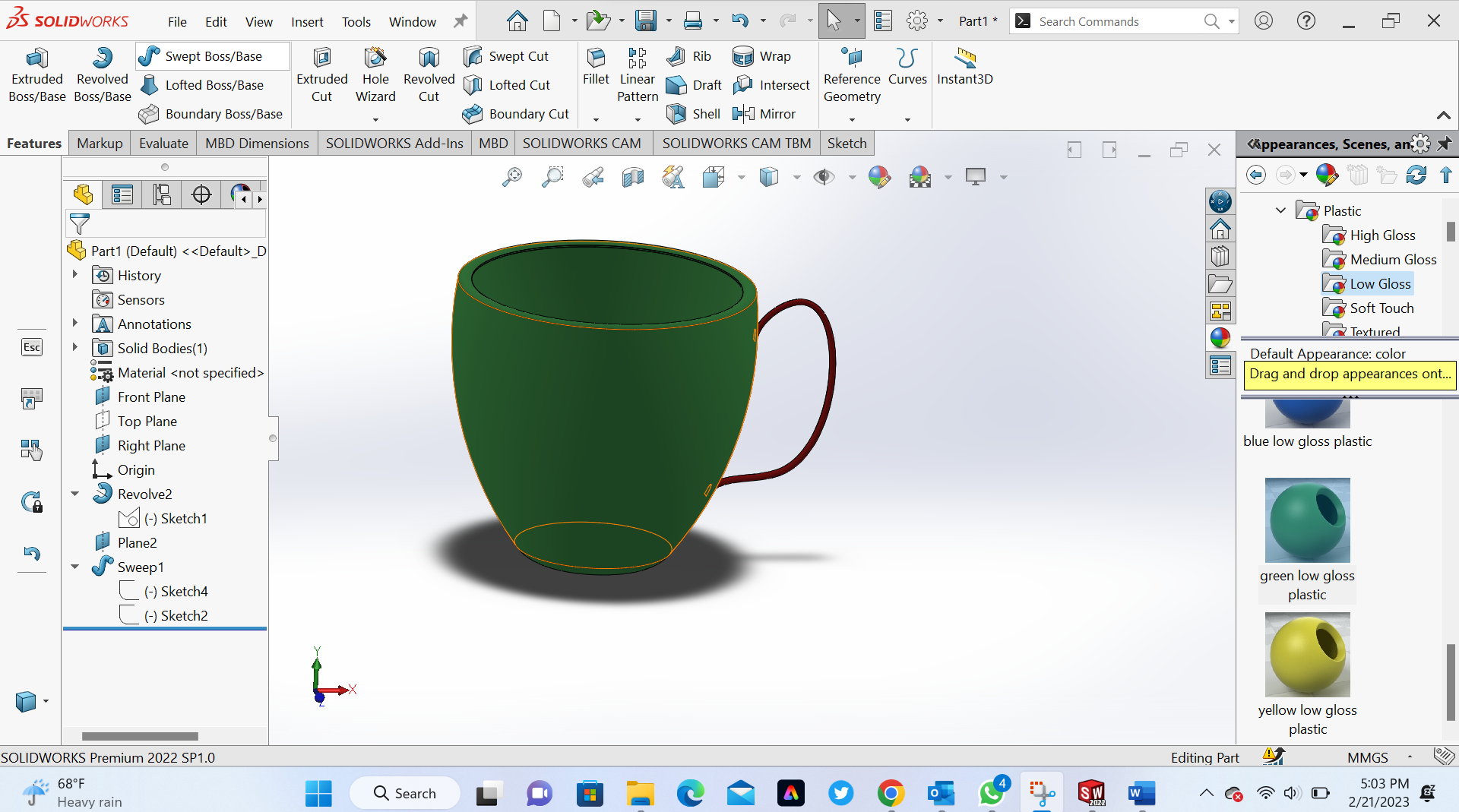Open the SOLIDWORKS Add-Ins tab
The image size is (1459, 812).
(394, 143)
